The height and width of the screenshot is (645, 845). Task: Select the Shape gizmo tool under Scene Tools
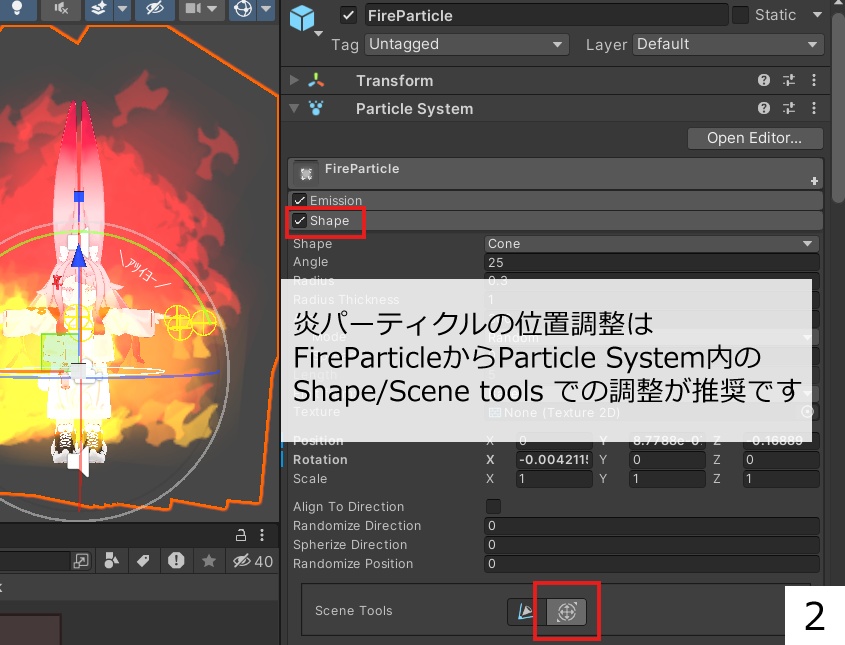click(566, 611)
